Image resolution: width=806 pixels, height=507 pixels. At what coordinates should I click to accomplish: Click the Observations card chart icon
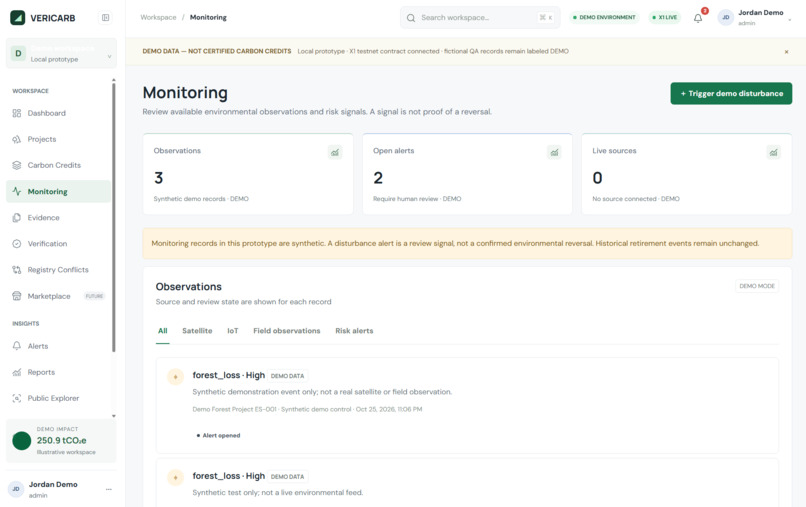click(335, 152)
